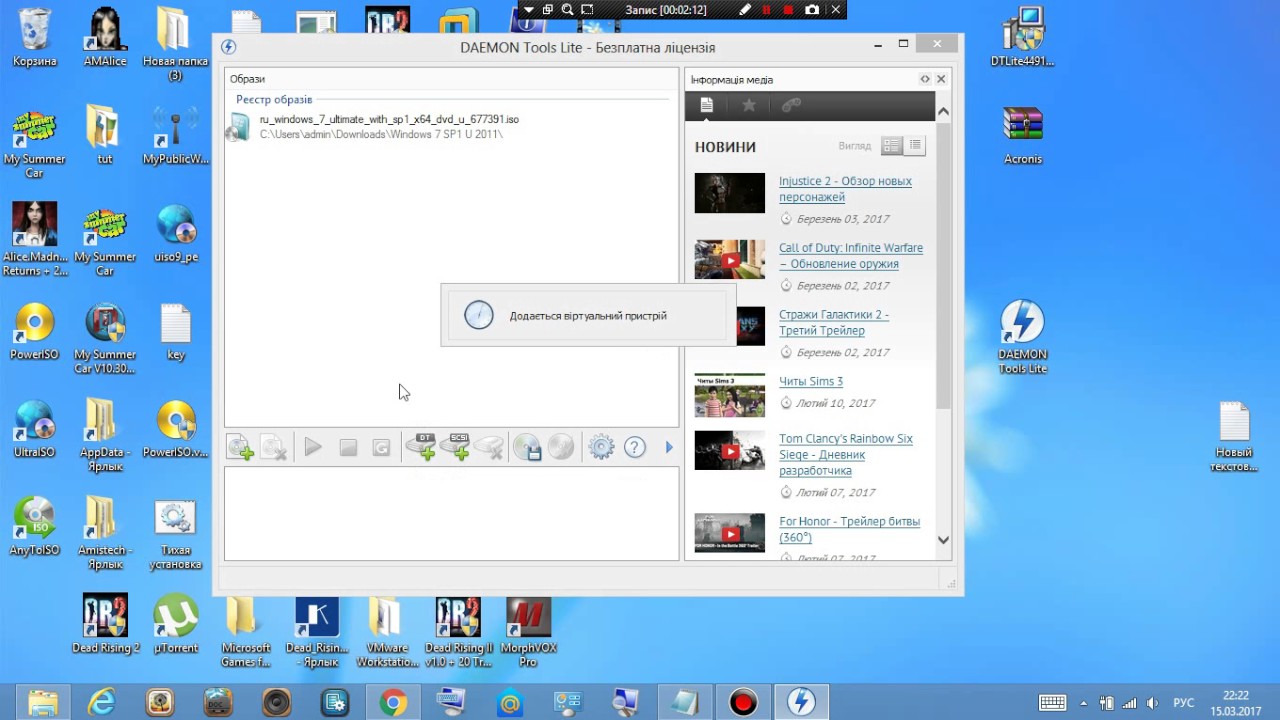
Task: Open the favorites star tab in media panel
Action: (749, 105)
